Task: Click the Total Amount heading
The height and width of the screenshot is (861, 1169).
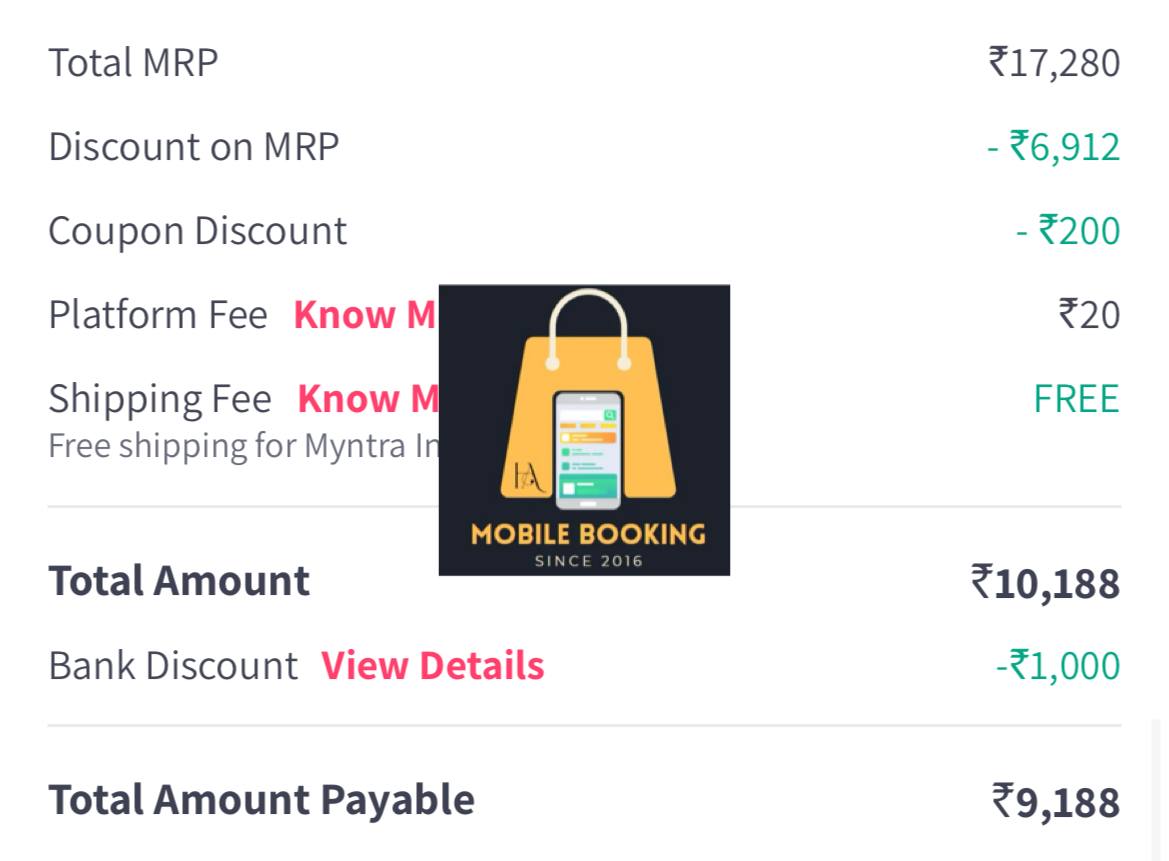Action: 179,581
